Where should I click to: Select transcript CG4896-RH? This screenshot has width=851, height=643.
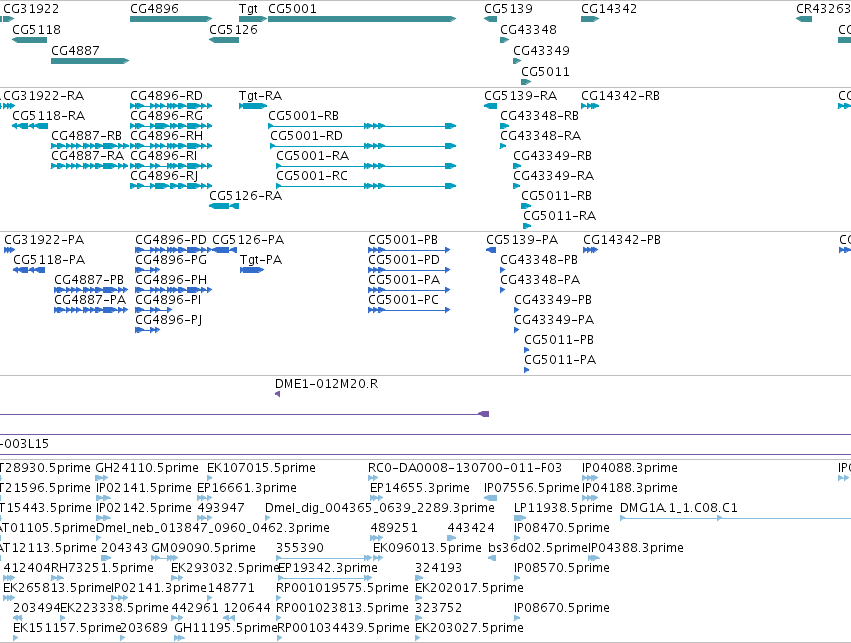[x=167, y=136]
